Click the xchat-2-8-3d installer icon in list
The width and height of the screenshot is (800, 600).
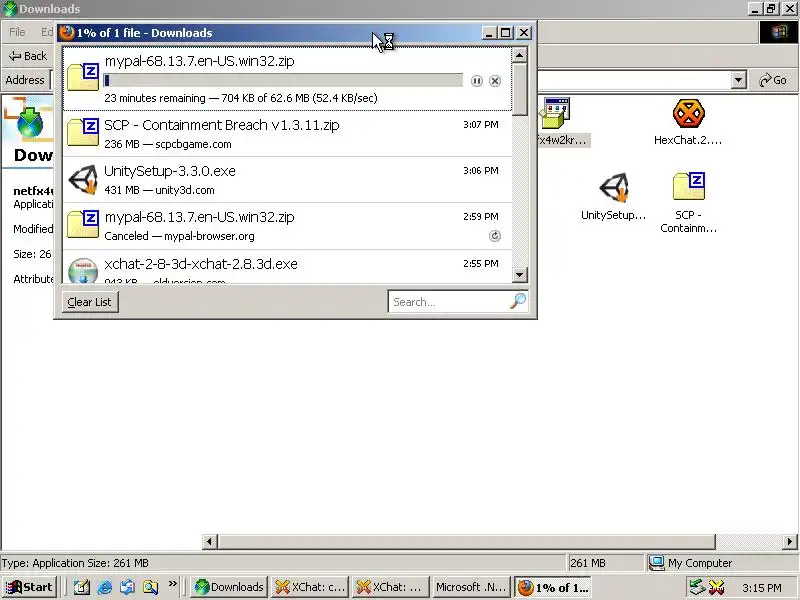[x=83, y=270]
